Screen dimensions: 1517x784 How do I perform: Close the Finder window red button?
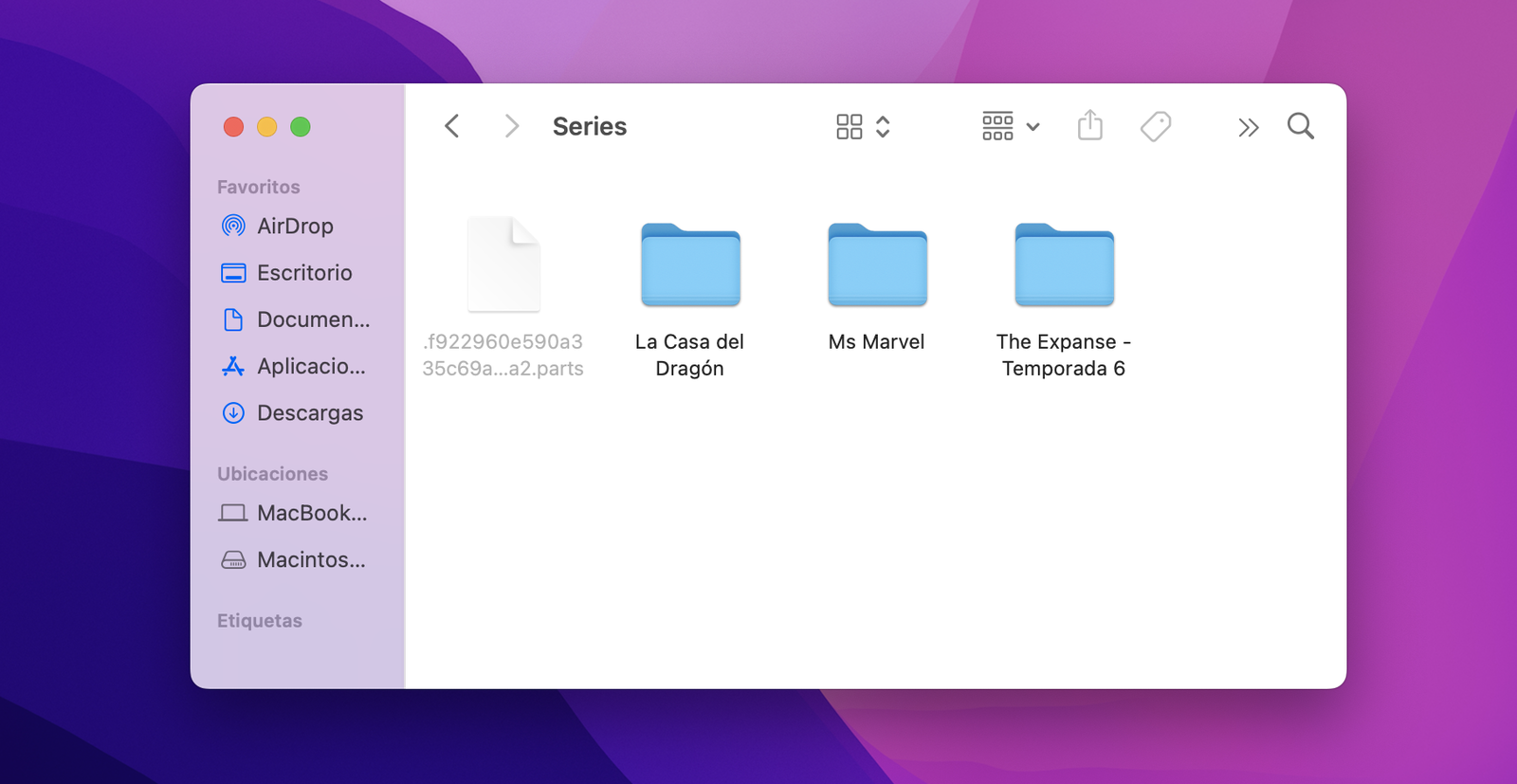pyautogui.click(x=233, y=127)
